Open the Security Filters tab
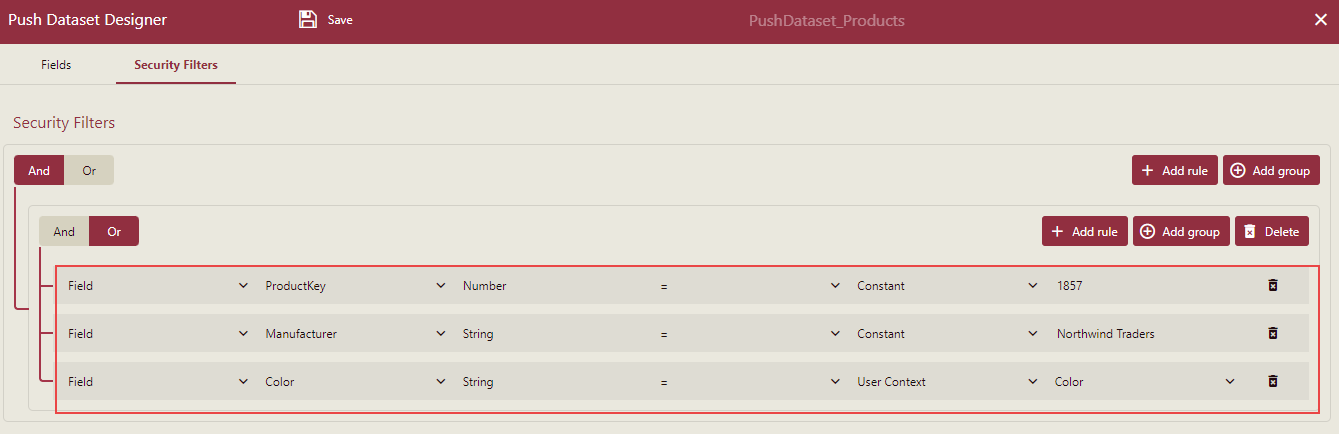1339x434 pixels. (176, 65)
